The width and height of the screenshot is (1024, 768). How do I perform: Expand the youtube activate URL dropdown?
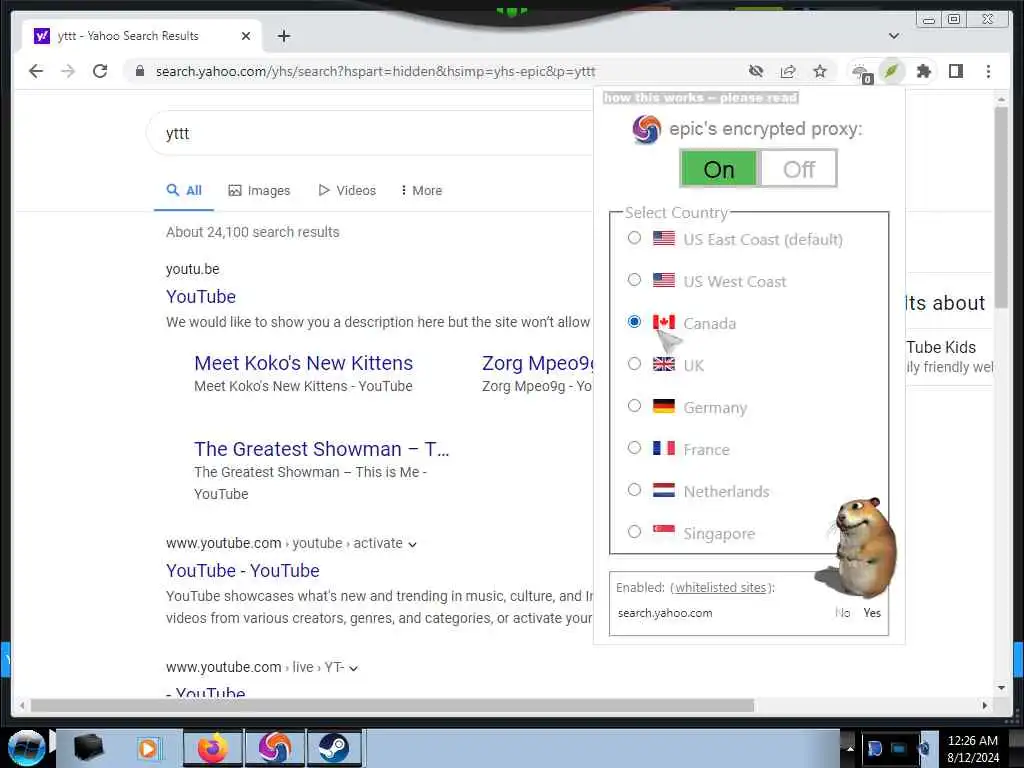412,544
